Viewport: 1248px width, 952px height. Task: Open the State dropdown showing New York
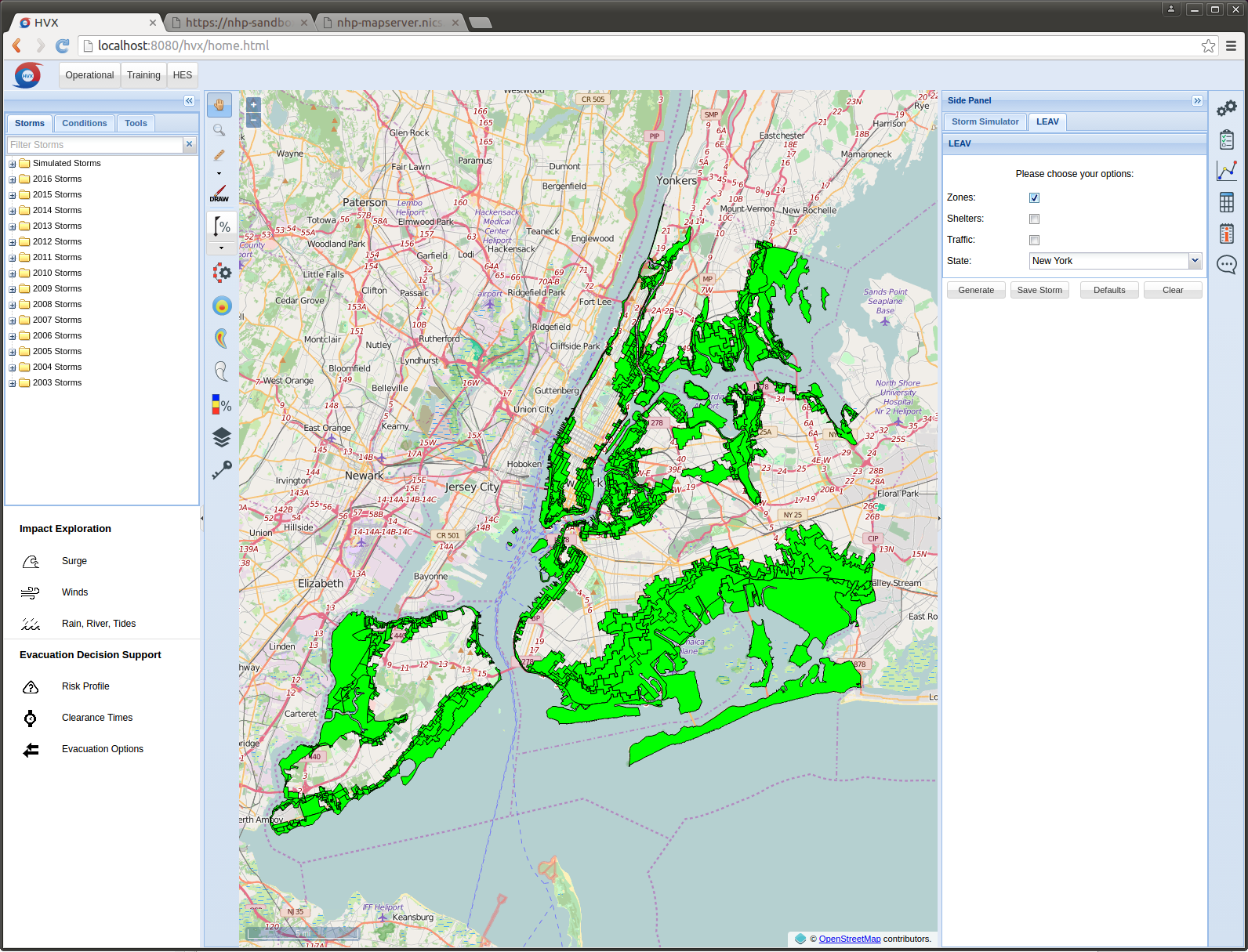tap(1115, 261)
